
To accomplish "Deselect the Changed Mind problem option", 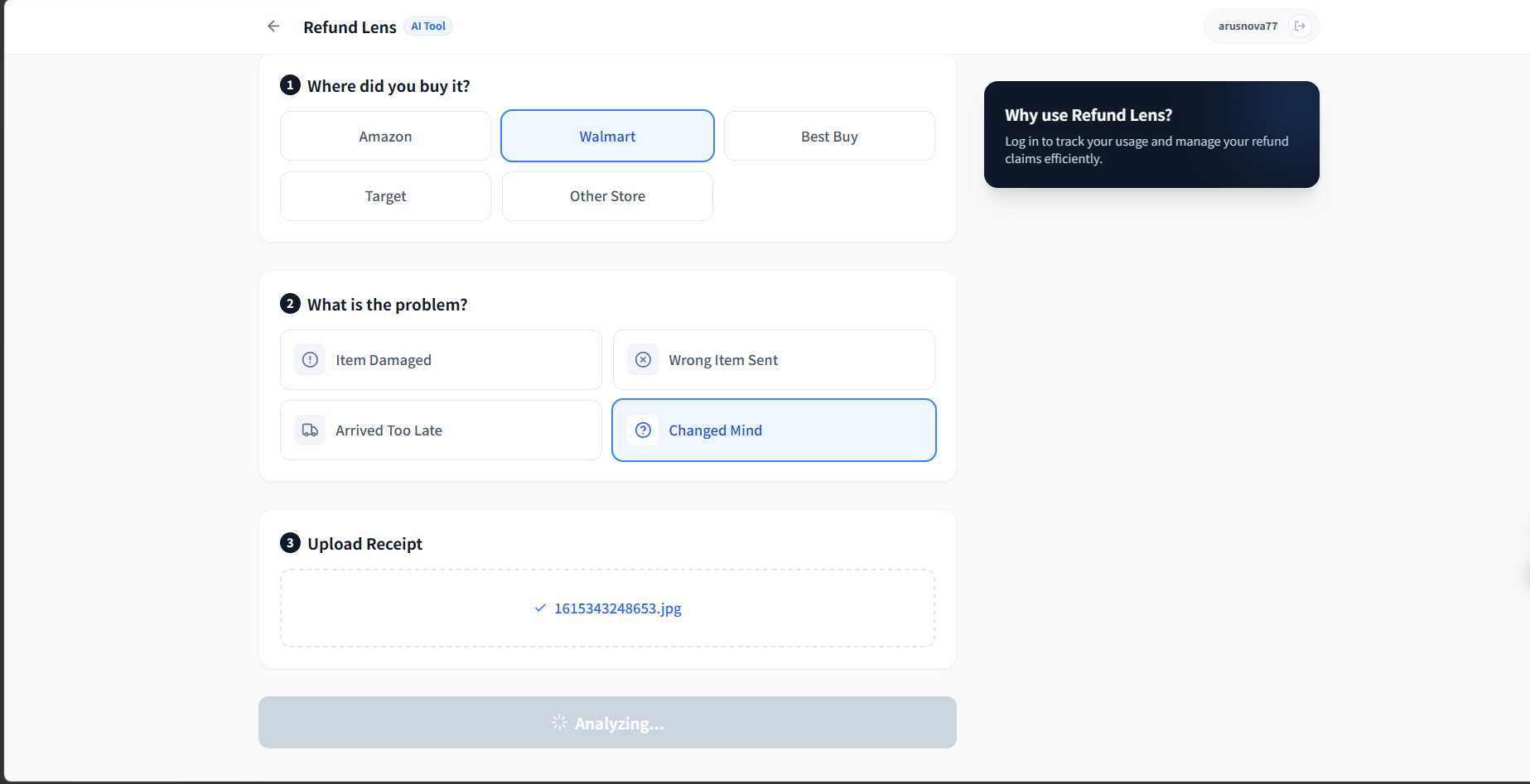I will tap(773, 430).
